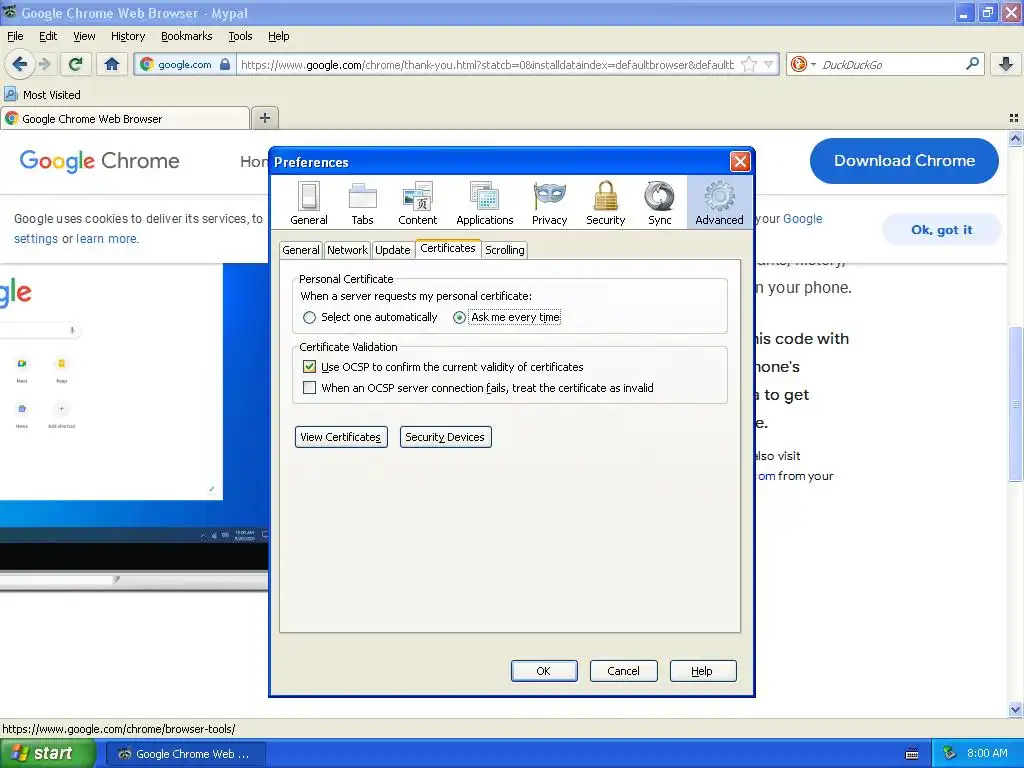Viewport: 1024px width, 768px height.
Task: Click the site identity padlock icon
Action: point(225,64)
